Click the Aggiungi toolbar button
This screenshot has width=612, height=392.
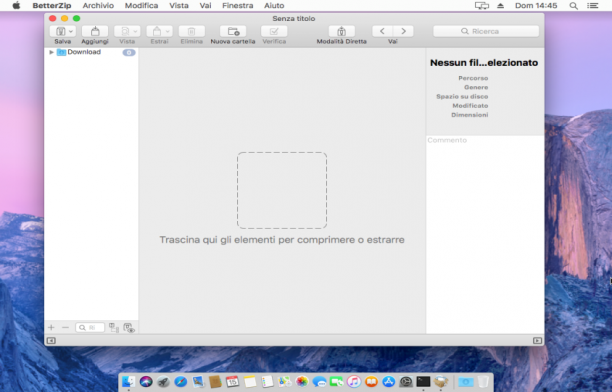point(95,31)
